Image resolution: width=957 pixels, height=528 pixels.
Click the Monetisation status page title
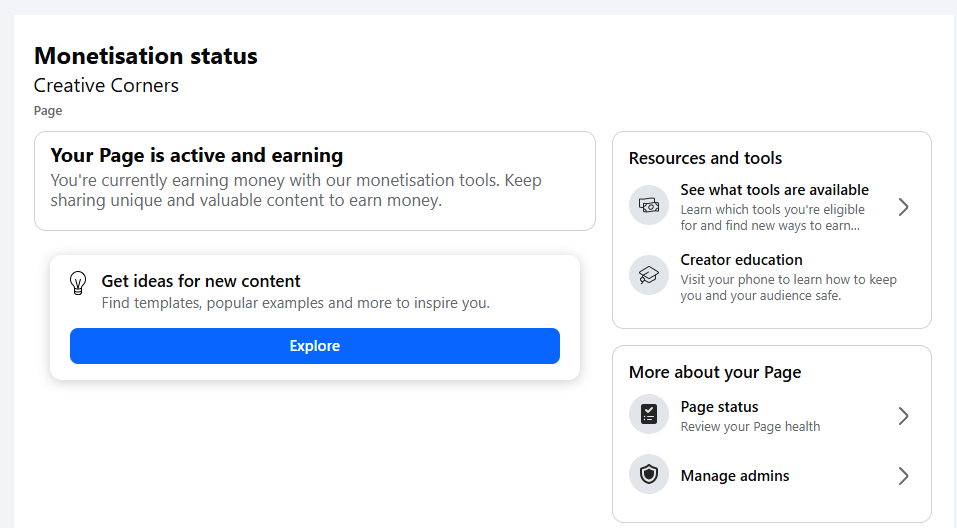pos(146,56)
